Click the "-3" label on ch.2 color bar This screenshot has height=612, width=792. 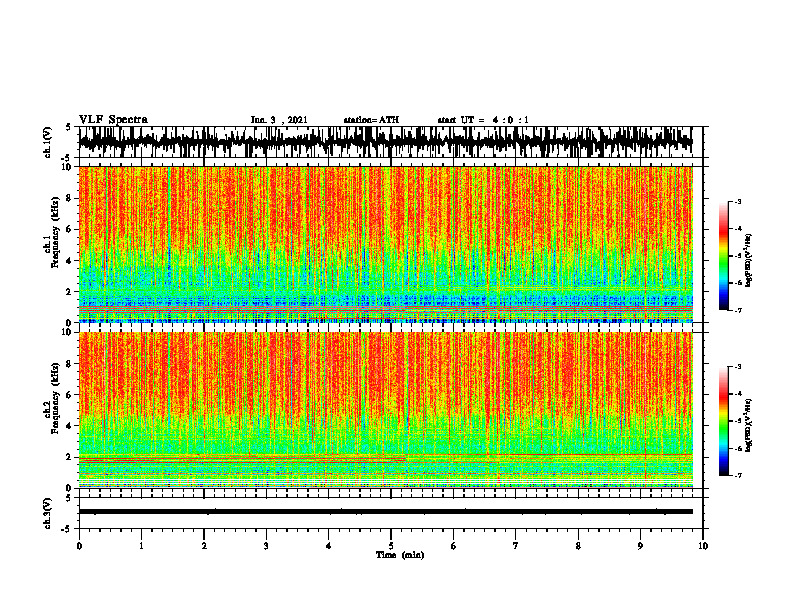click(738, 367)
